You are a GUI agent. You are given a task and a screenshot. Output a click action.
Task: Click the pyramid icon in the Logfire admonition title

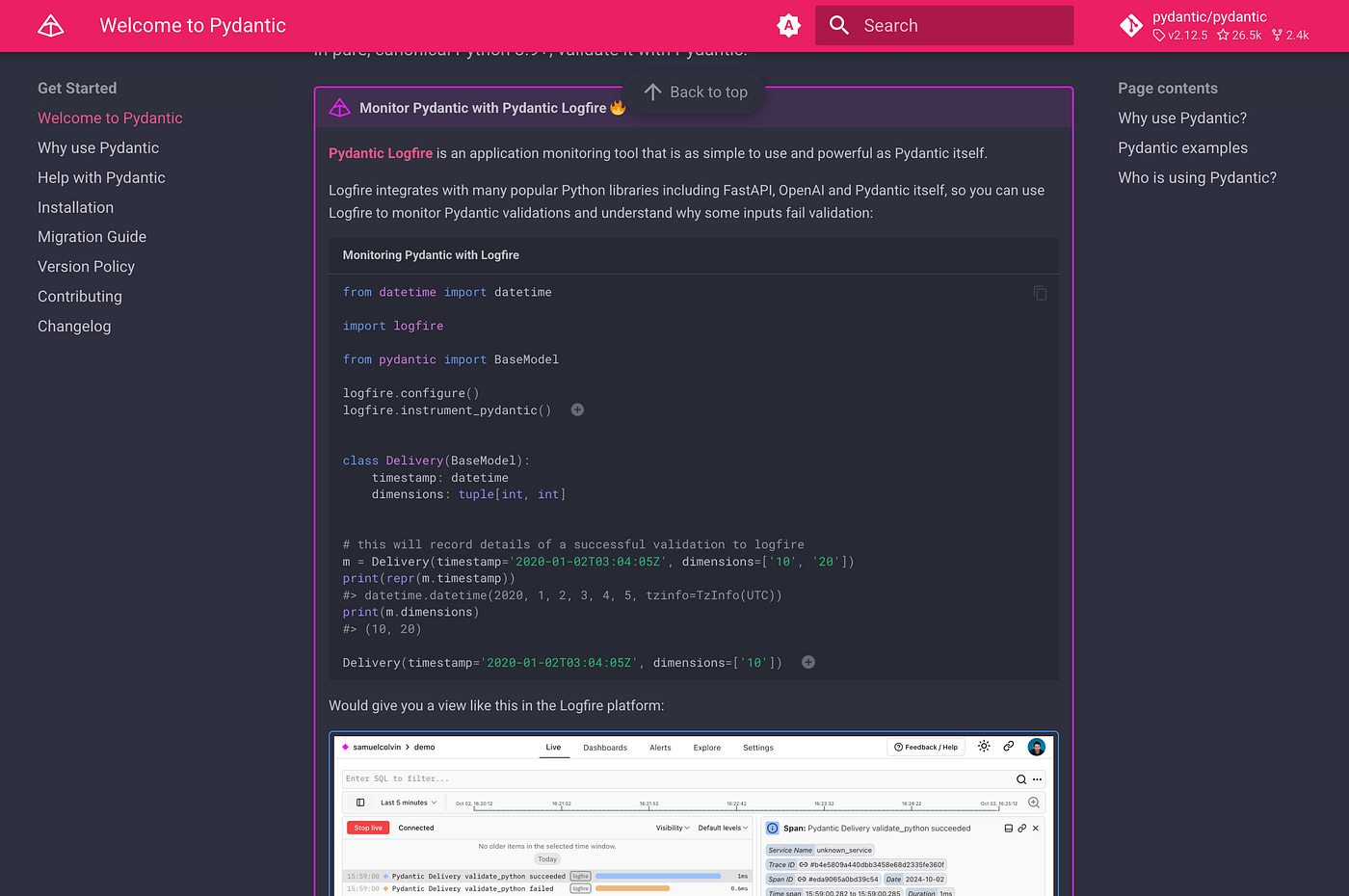pos(339,108)
